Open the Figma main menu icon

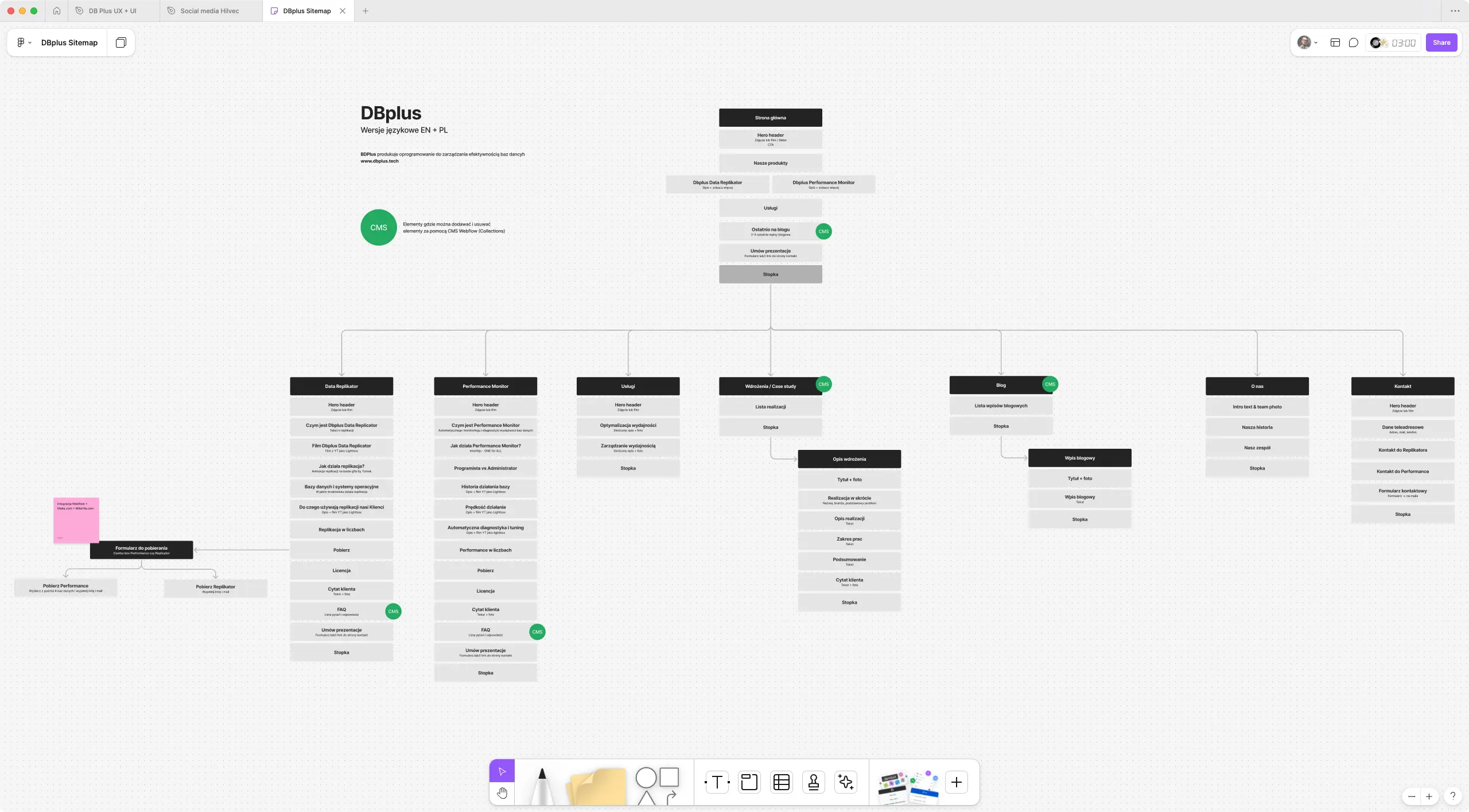coord(21,42)
